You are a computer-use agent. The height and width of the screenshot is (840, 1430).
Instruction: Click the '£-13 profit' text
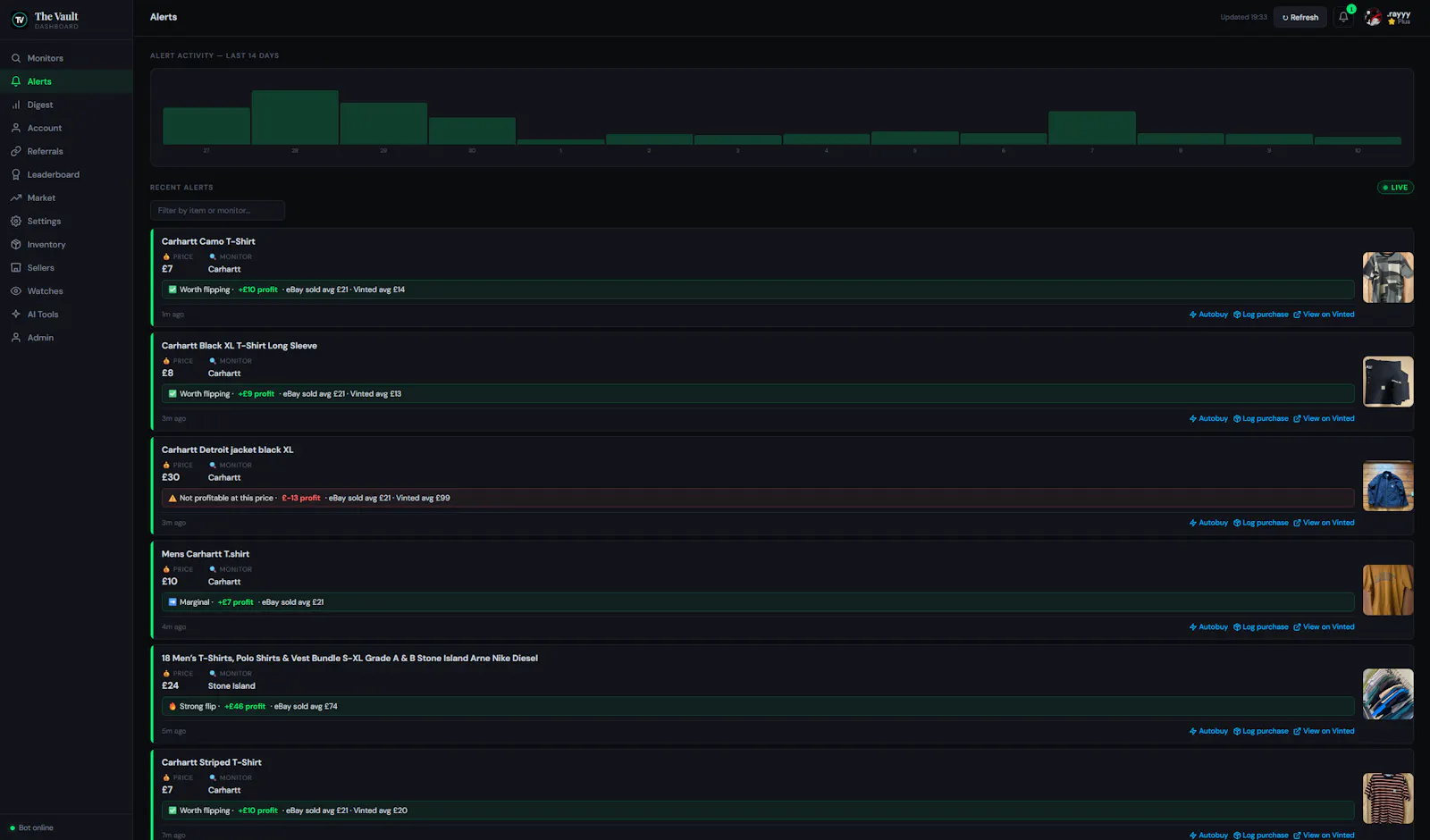tap(301, 498)
